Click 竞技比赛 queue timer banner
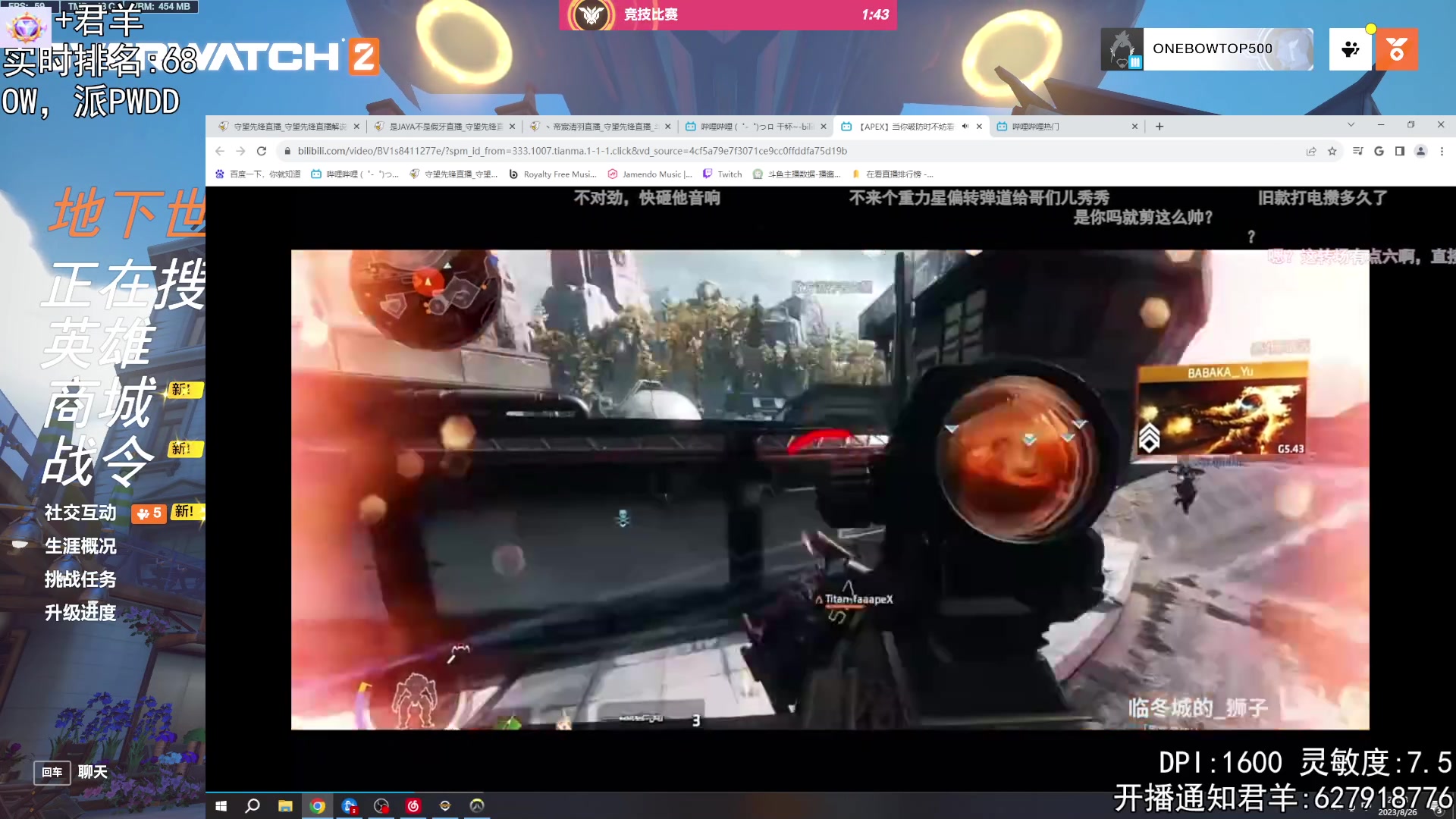This screenshot has width=1456, height=819. [x=728, y=14]
